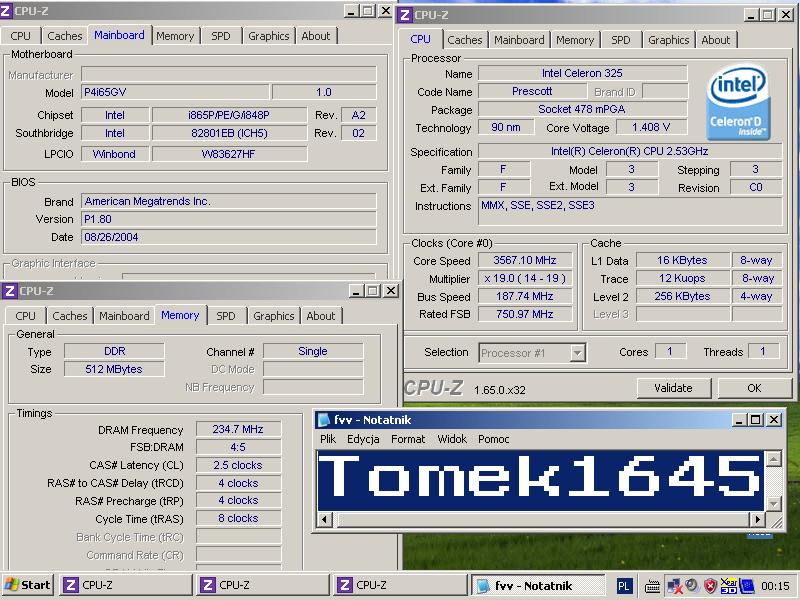This screenshot has height=600, width=800.
Task: Click the Notatnik vertical scrollbar up arrow
Action: pos(774,459)
